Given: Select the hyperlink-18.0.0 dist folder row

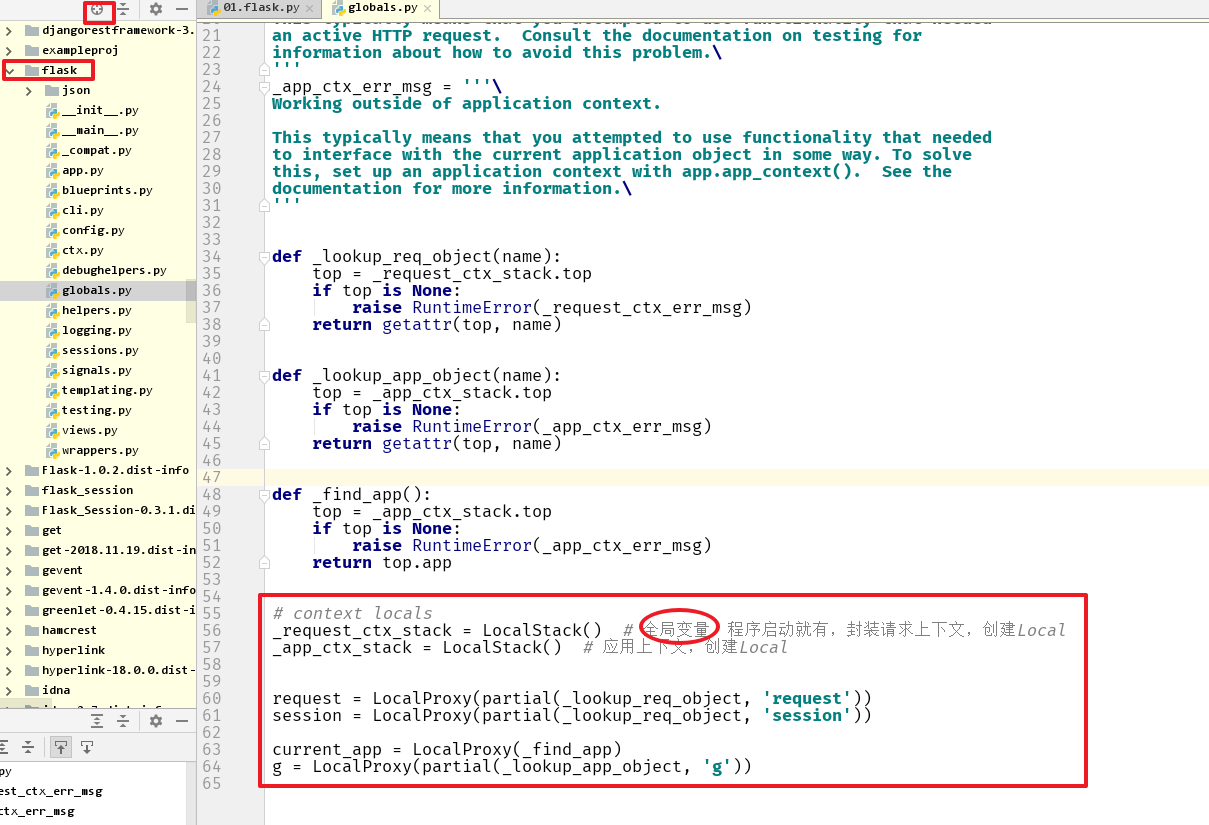Looking at the screenshot, I should click(98, 670).
